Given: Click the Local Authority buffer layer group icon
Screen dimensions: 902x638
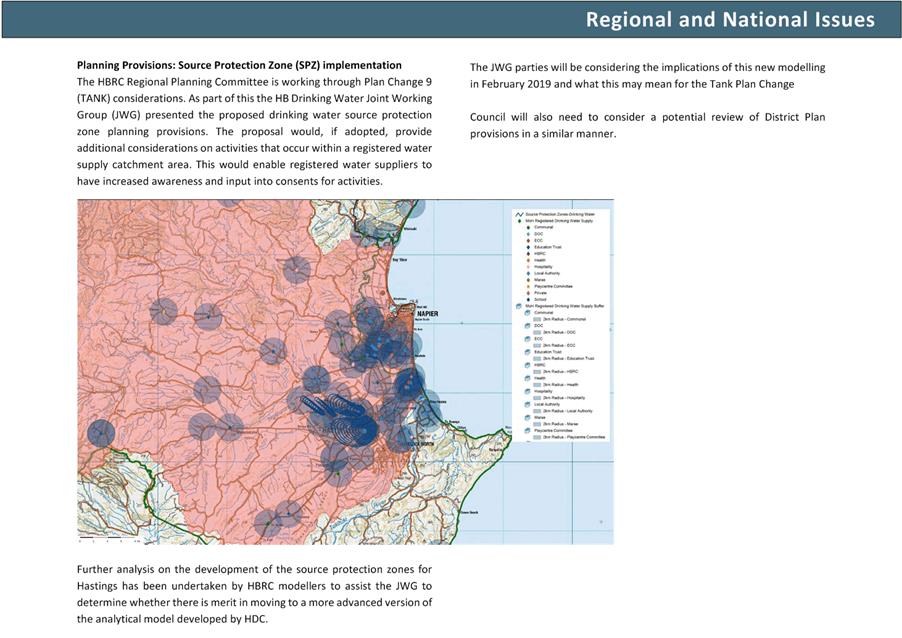Looking at the screenshot, I should click(x=528, y=404).
